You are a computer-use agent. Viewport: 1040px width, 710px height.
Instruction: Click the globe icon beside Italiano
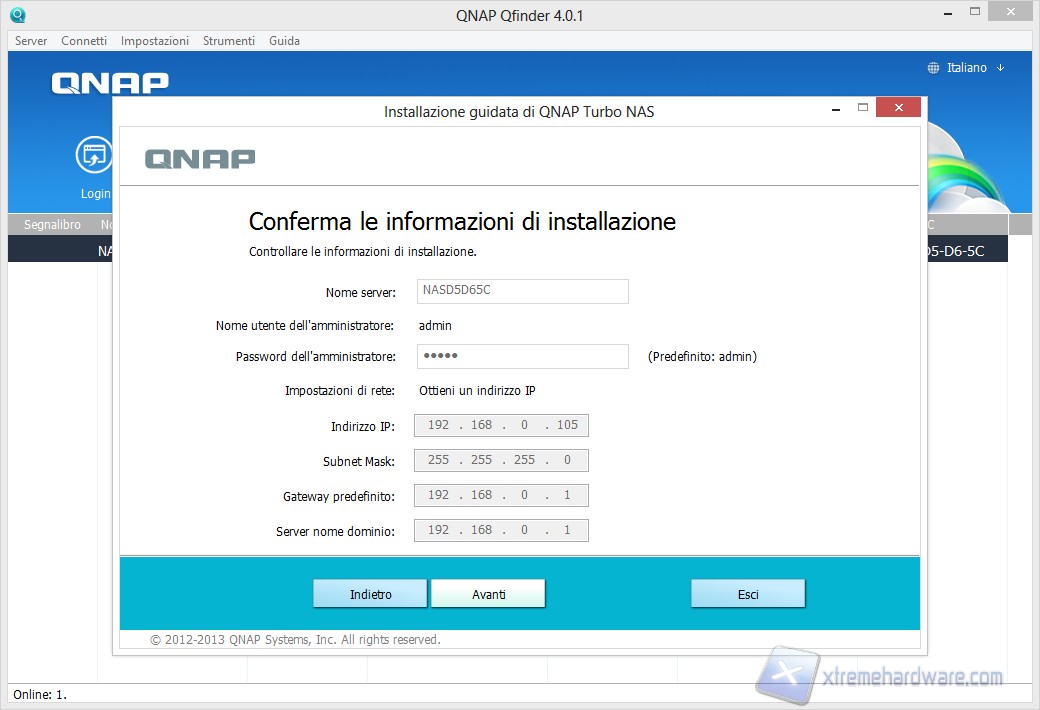934,68
